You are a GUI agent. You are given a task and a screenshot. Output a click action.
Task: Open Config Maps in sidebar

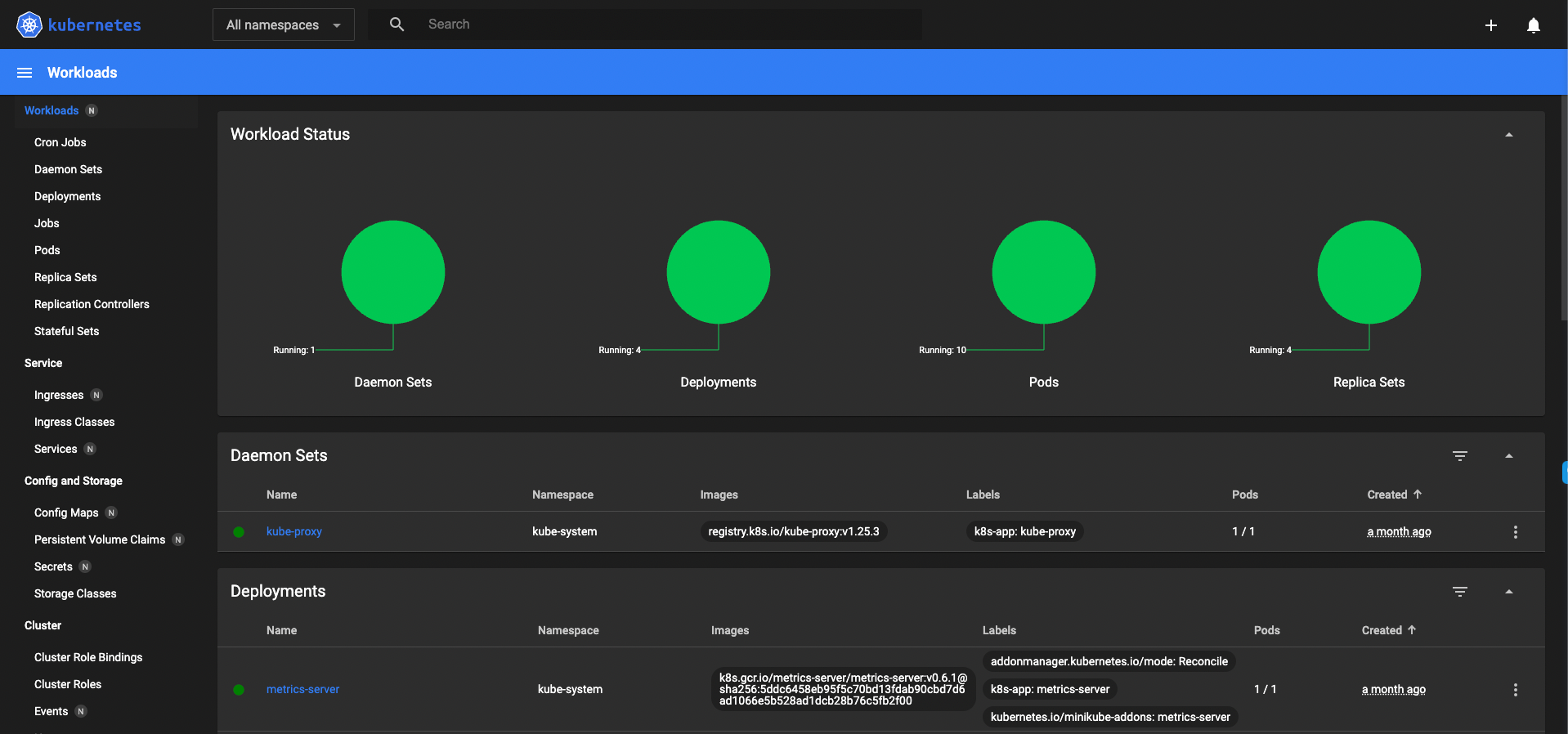[x=66, y=512]
